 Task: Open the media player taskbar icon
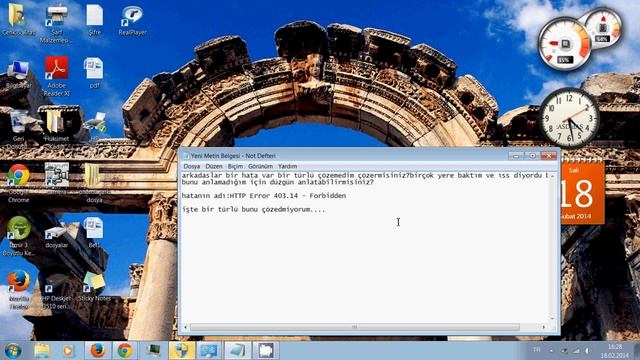tap(68, 351)
